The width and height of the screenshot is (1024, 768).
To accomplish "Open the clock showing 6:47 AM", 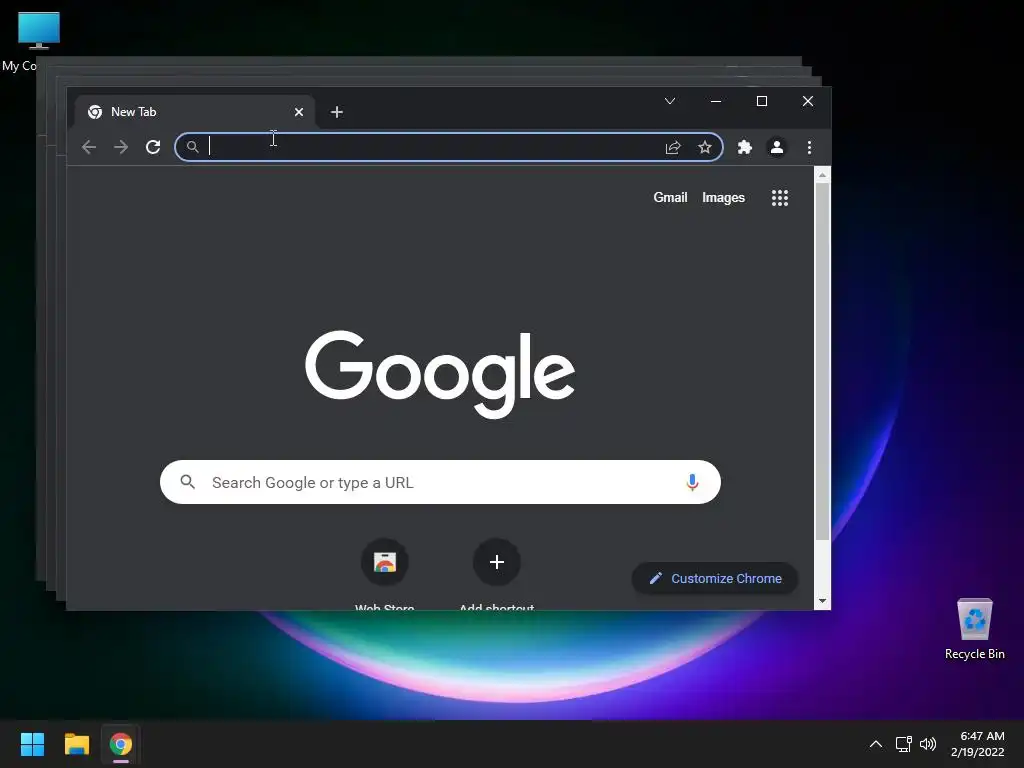I will pyautogui.click(x=977, y=744).
